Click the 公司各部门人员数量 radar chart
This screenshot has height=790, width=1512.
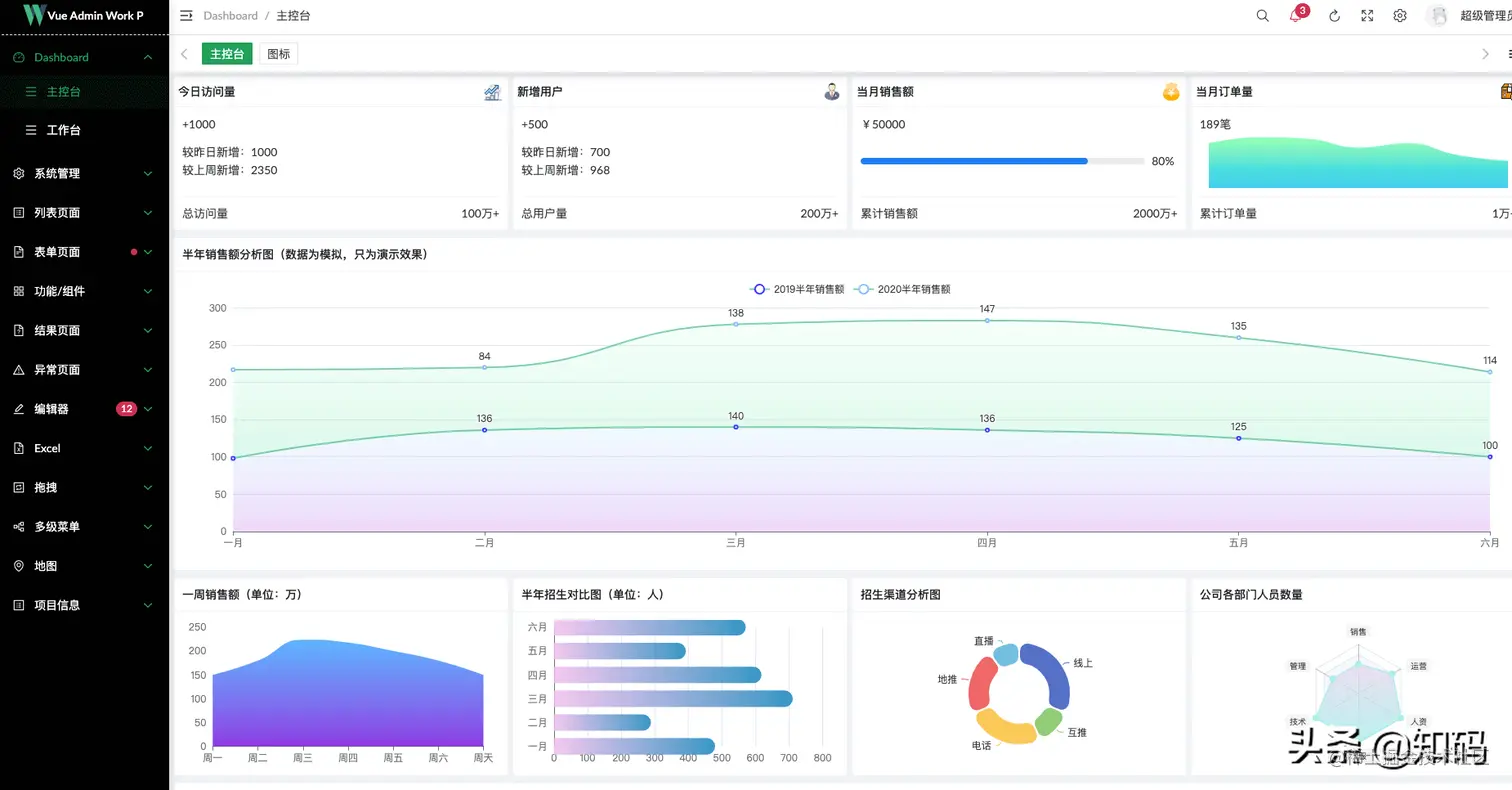[x=1359, y=691]
